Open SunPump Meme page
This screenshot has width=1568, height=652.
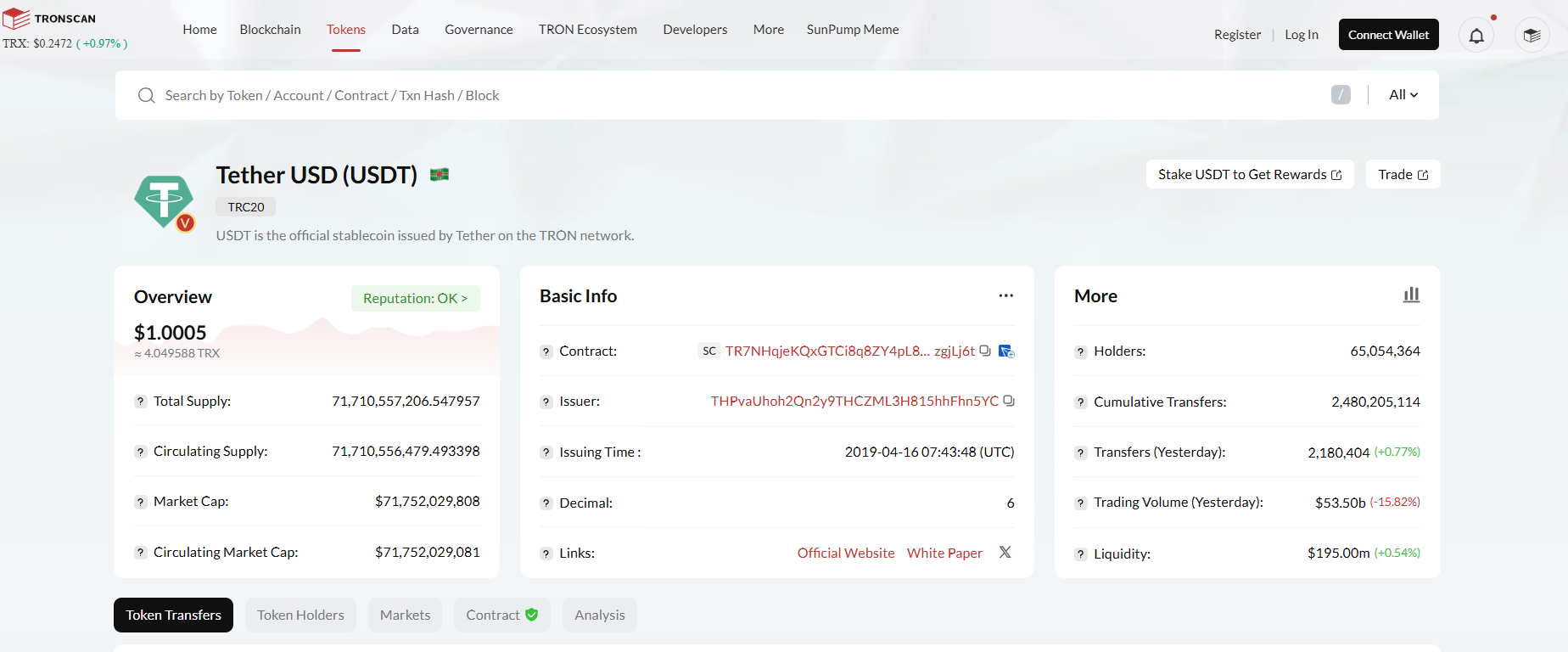pyautogui.click(x=853, y=30)
